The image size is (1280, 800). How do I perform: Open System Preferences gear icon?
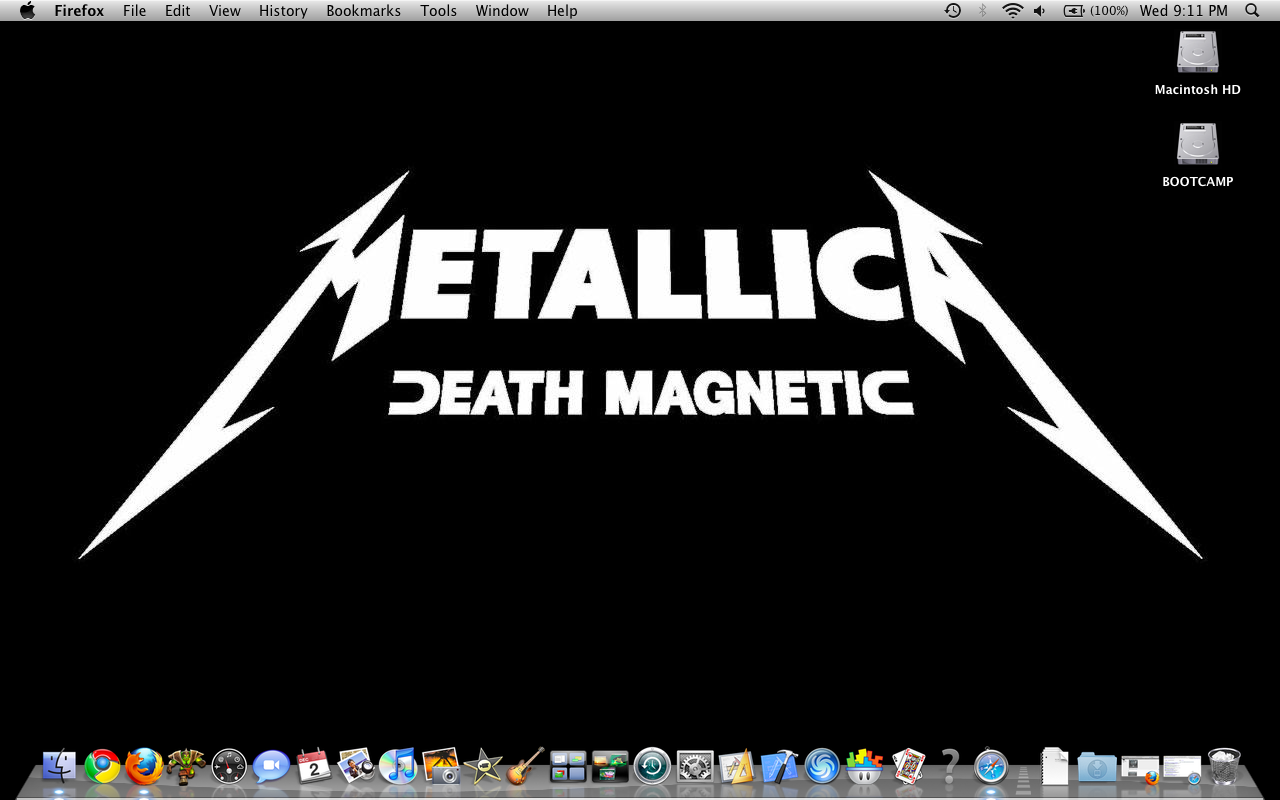(695, 767)
